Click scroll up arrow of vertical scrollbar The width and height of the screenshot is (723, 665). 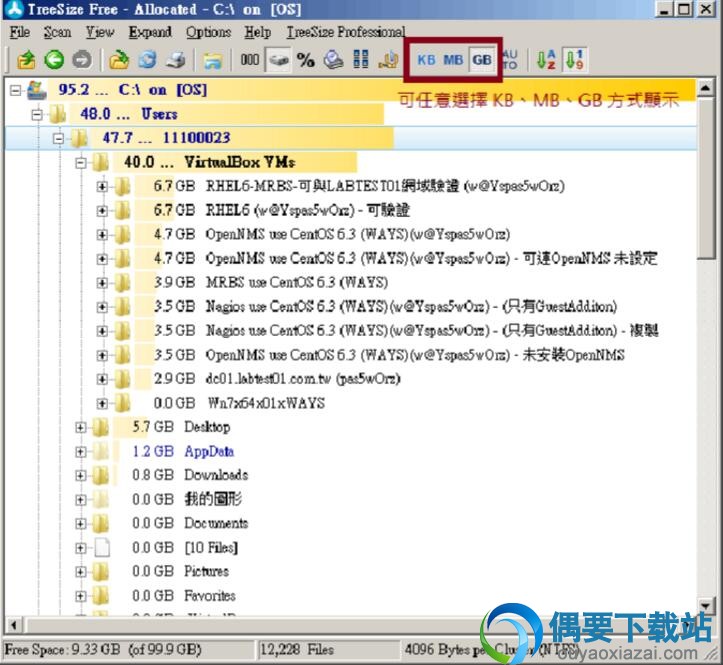[x=705, y=88]
